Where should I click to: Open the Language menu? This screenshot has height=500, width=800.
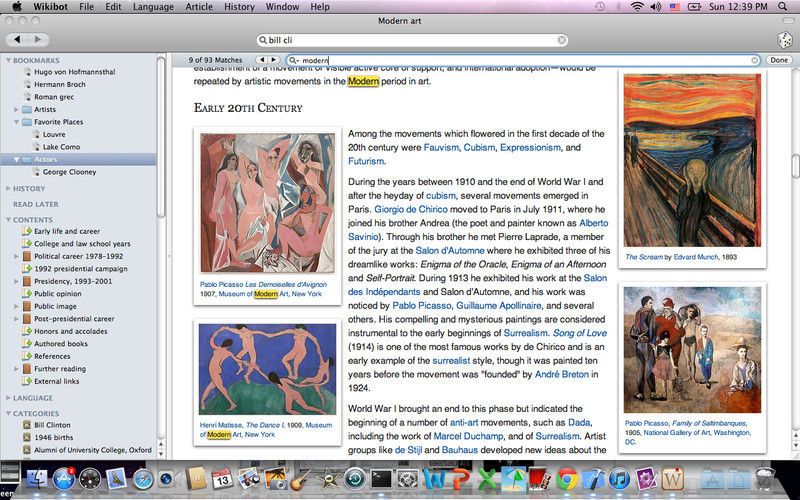153,7
